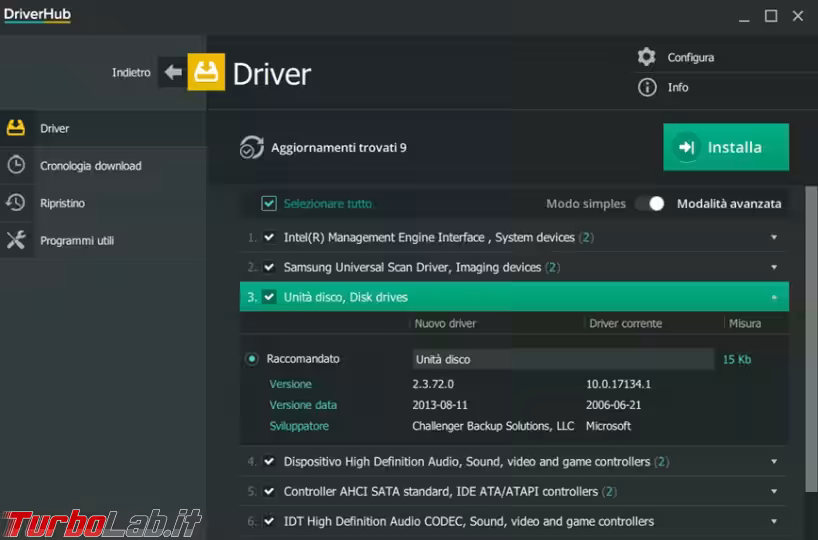This screenshot has width=818, height=540.
Task: Click new driver version 2.3.72.0
Action: pyautogui.click(x=432, y=384)
